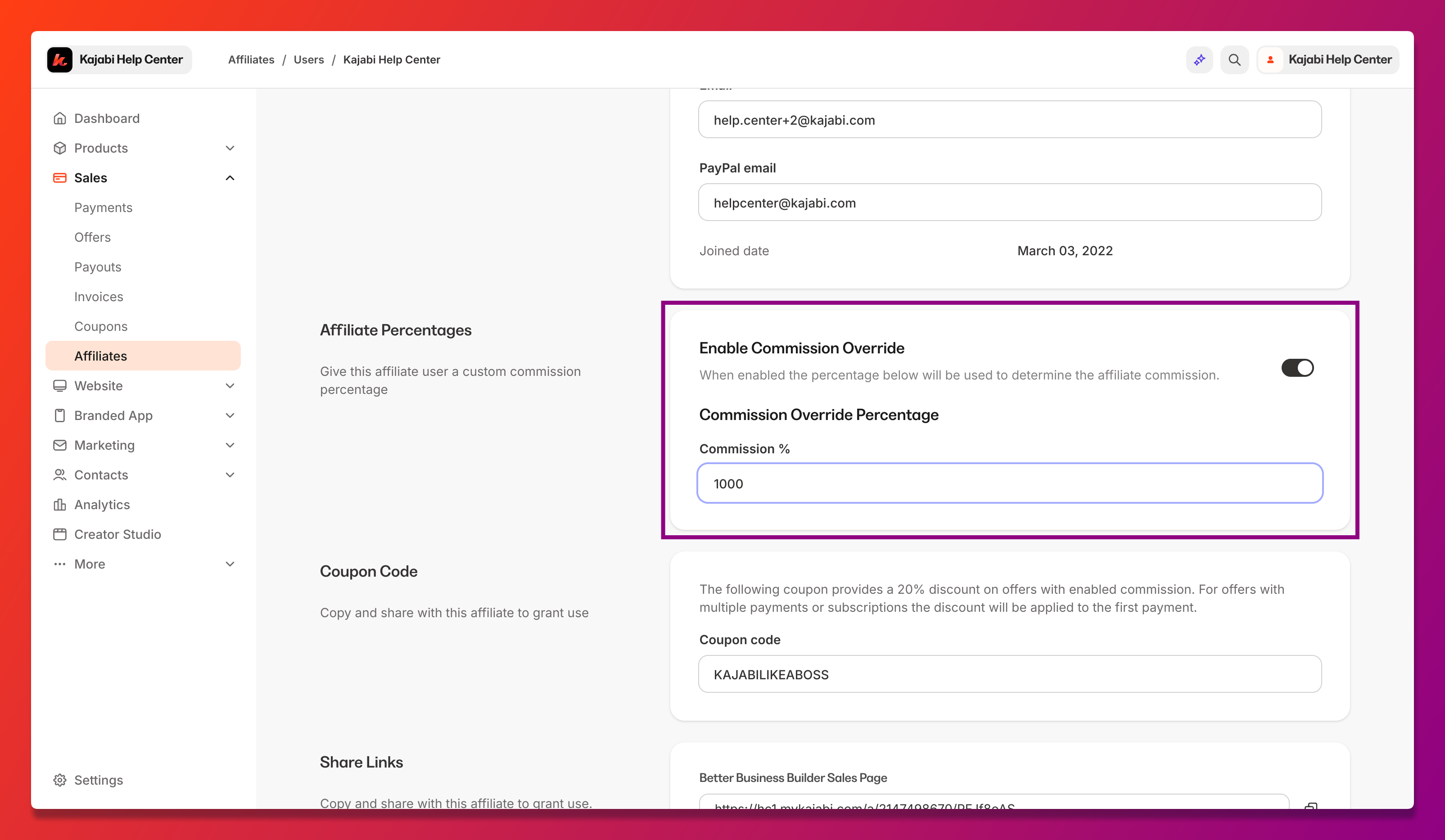Focus the PayPal email field
The width and height of the screenshot is (1445, 840).
tap(1010, 203)
